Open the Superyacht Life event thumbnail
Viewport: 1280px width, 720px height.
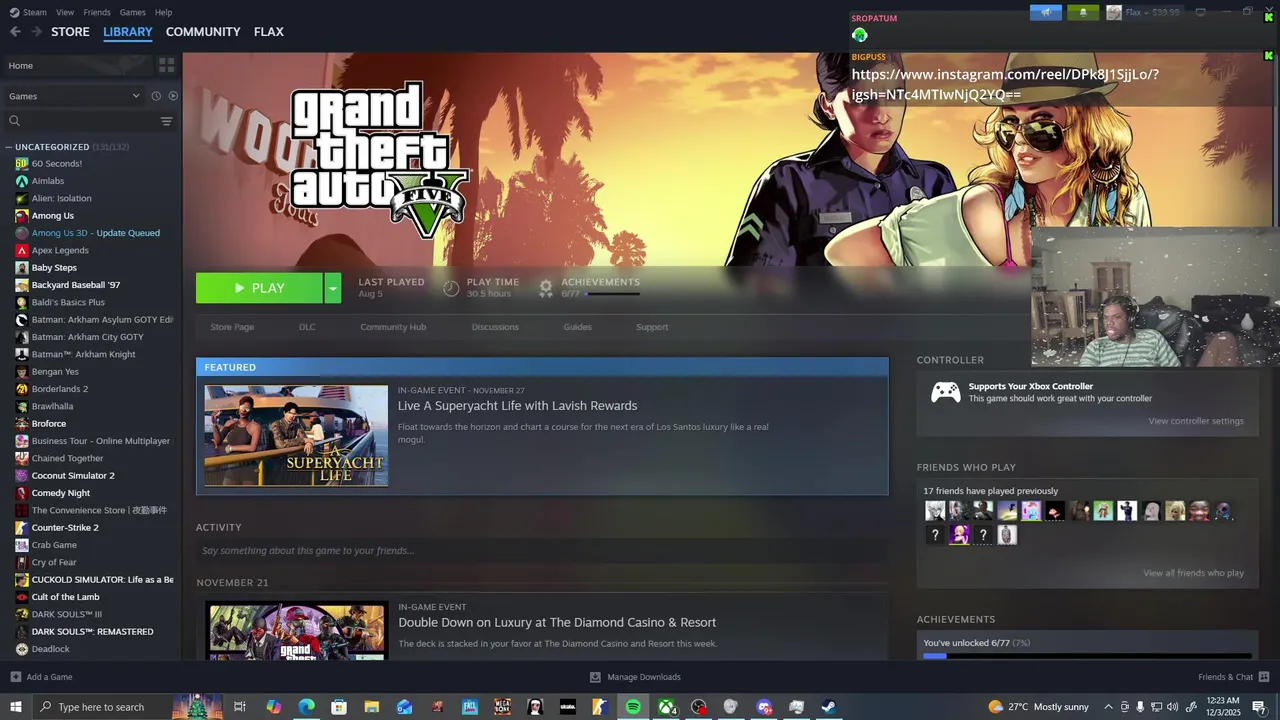[296, 436]
